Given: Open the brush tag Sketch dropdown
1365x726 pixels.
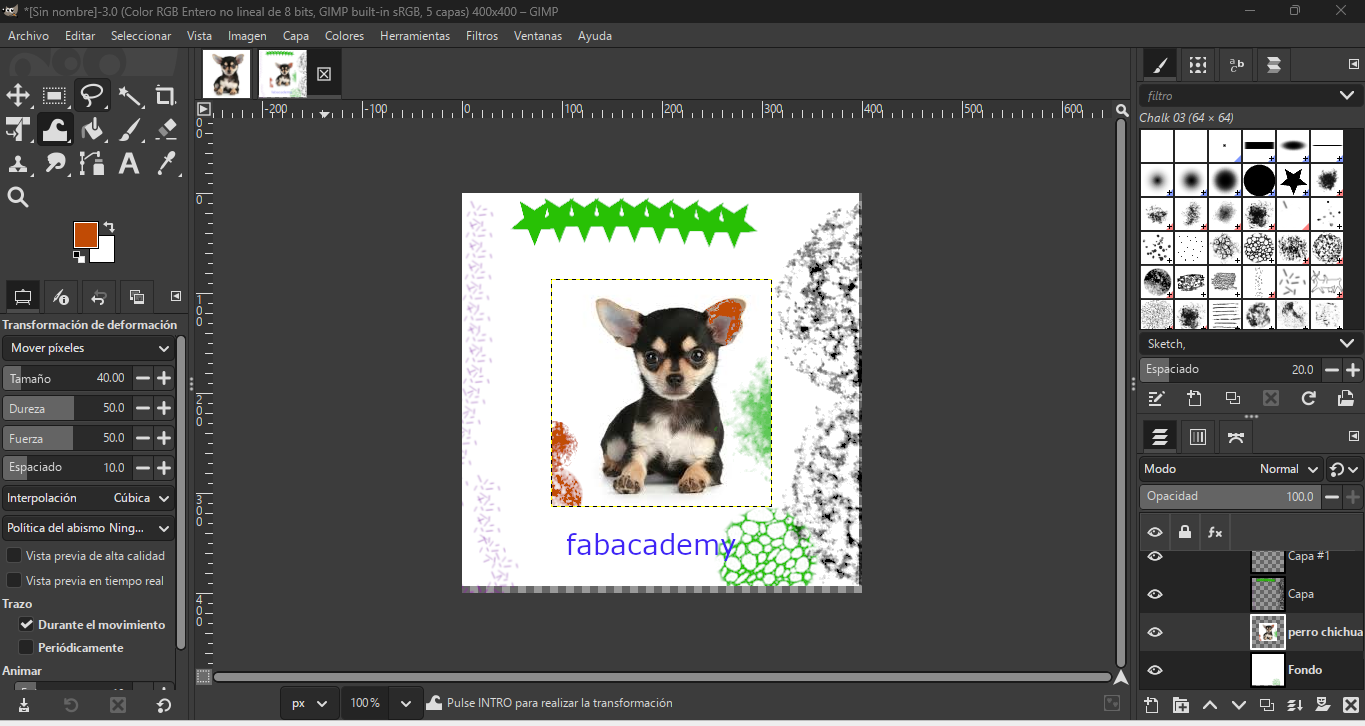Looking at the screenshot, I should pos(1250,343).
